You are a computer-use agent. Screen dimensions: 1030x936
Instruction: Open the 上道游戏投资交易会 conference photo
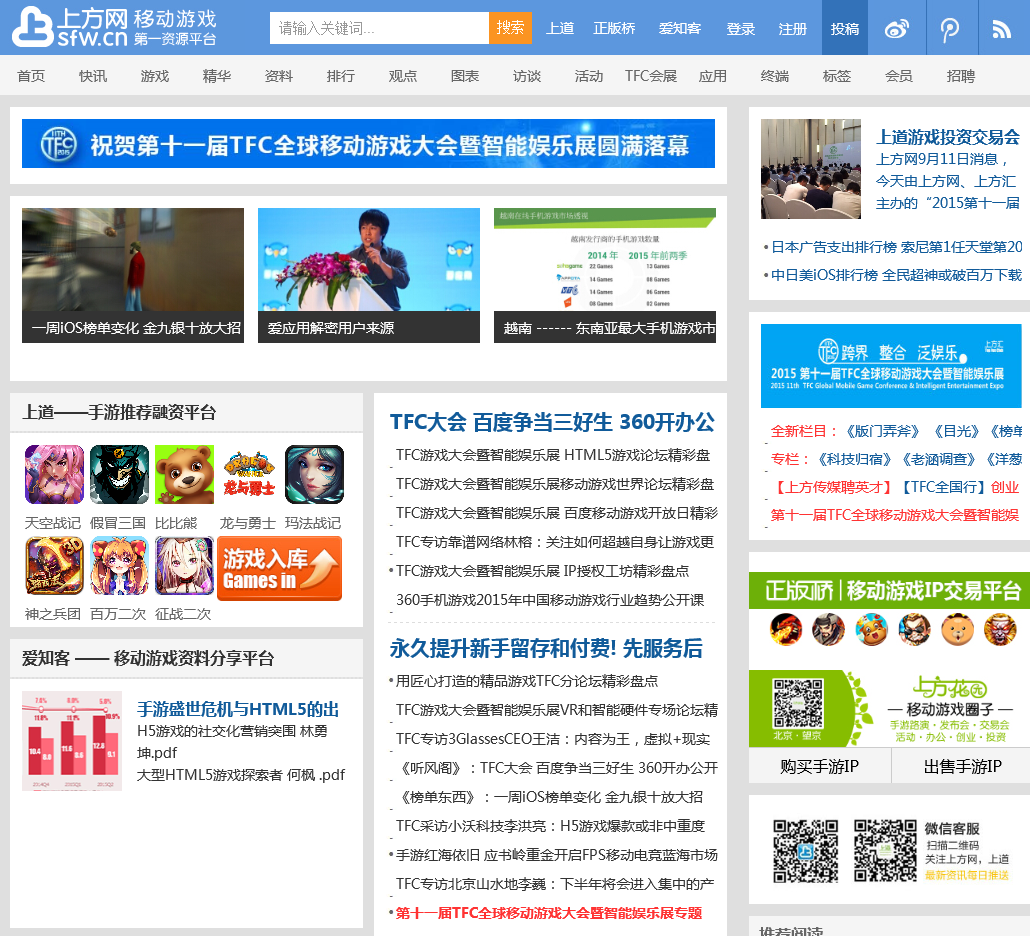tap(811, 169)
